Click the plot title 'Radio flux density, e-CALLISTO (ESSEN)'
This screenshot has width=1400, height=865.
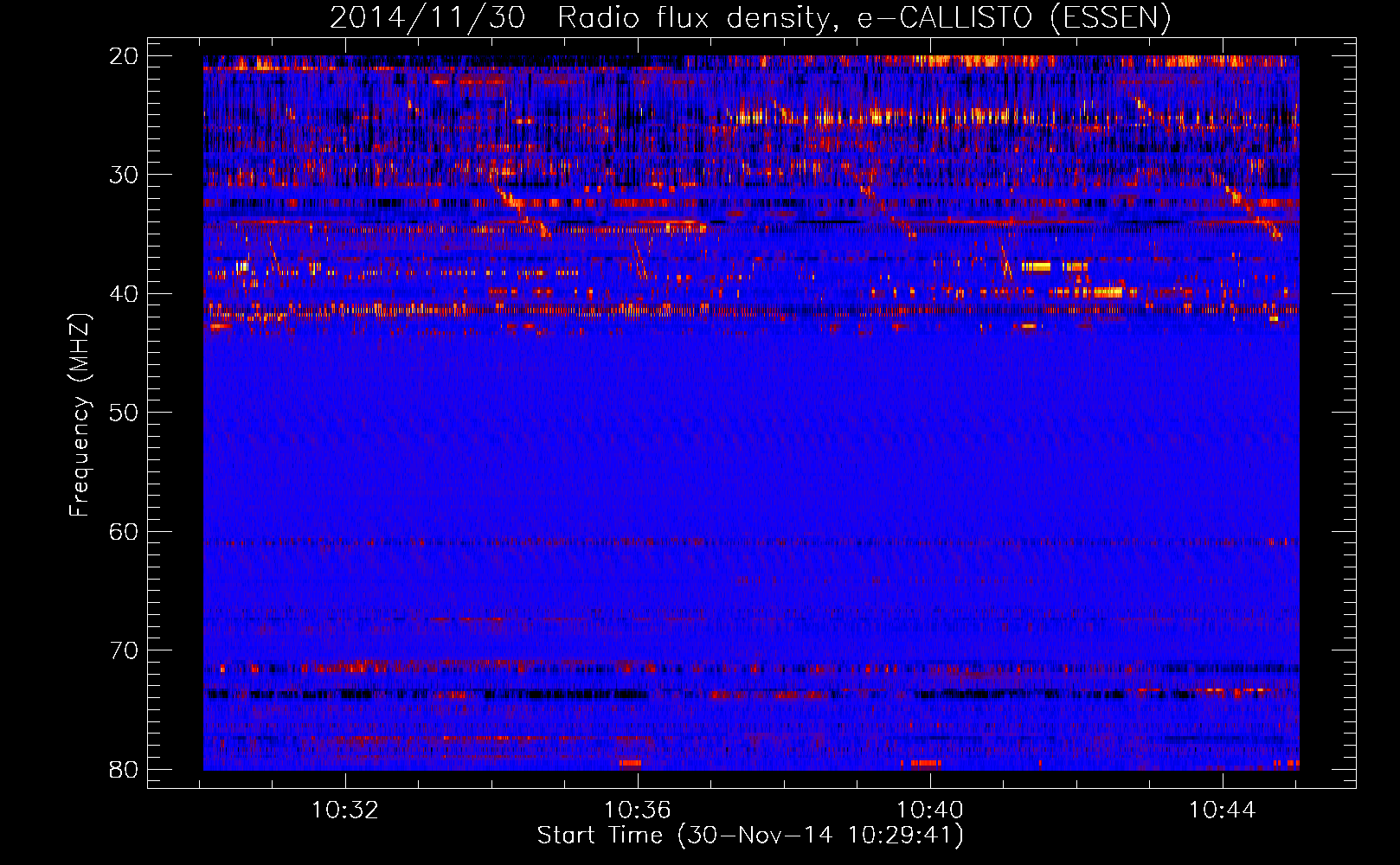tap(864, 17)
